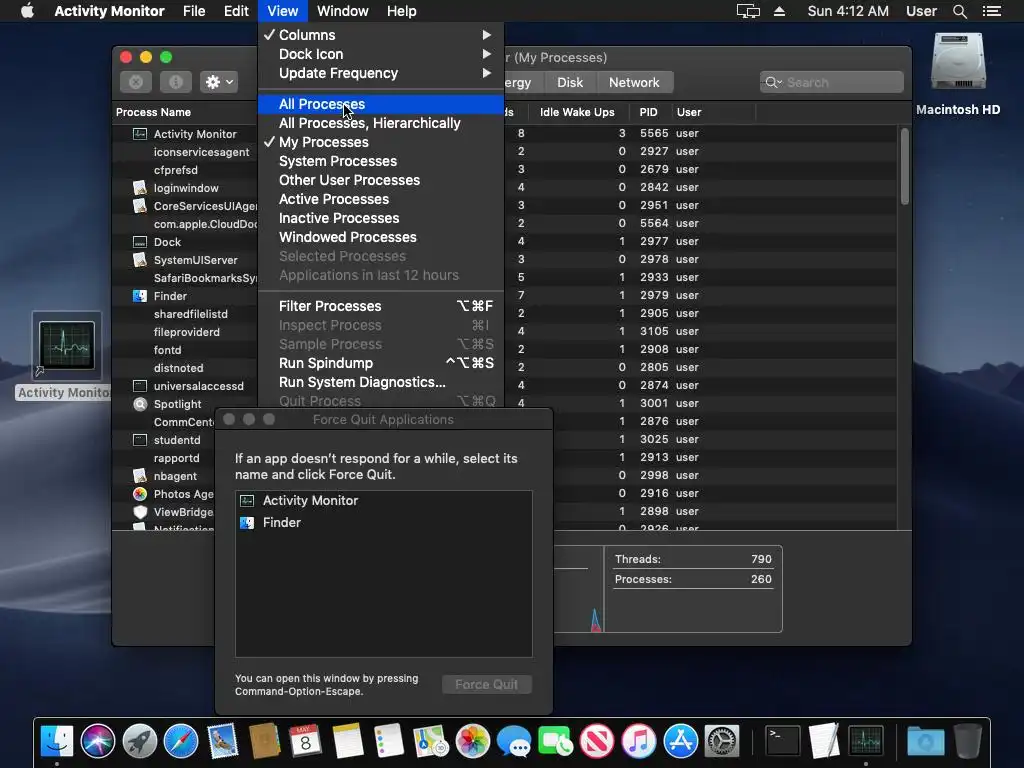1024x768 pixels.
Task: Open Reminders in the Dock
Action: [389, 741]
